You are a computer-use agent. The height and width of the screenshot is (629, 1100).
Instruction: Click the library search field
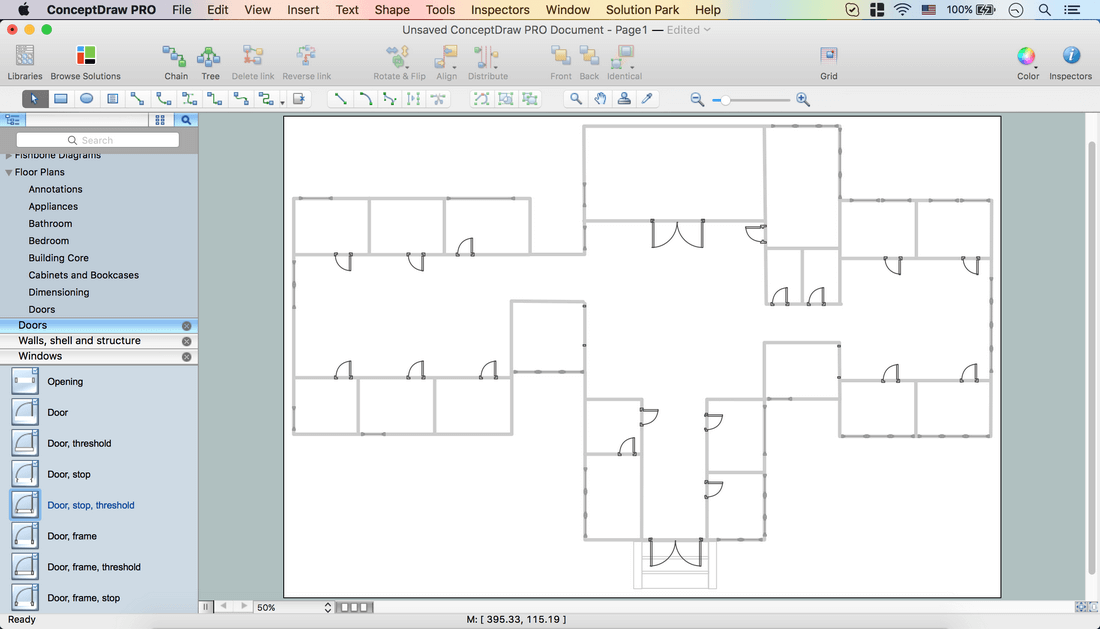click(x=98, y=140)
